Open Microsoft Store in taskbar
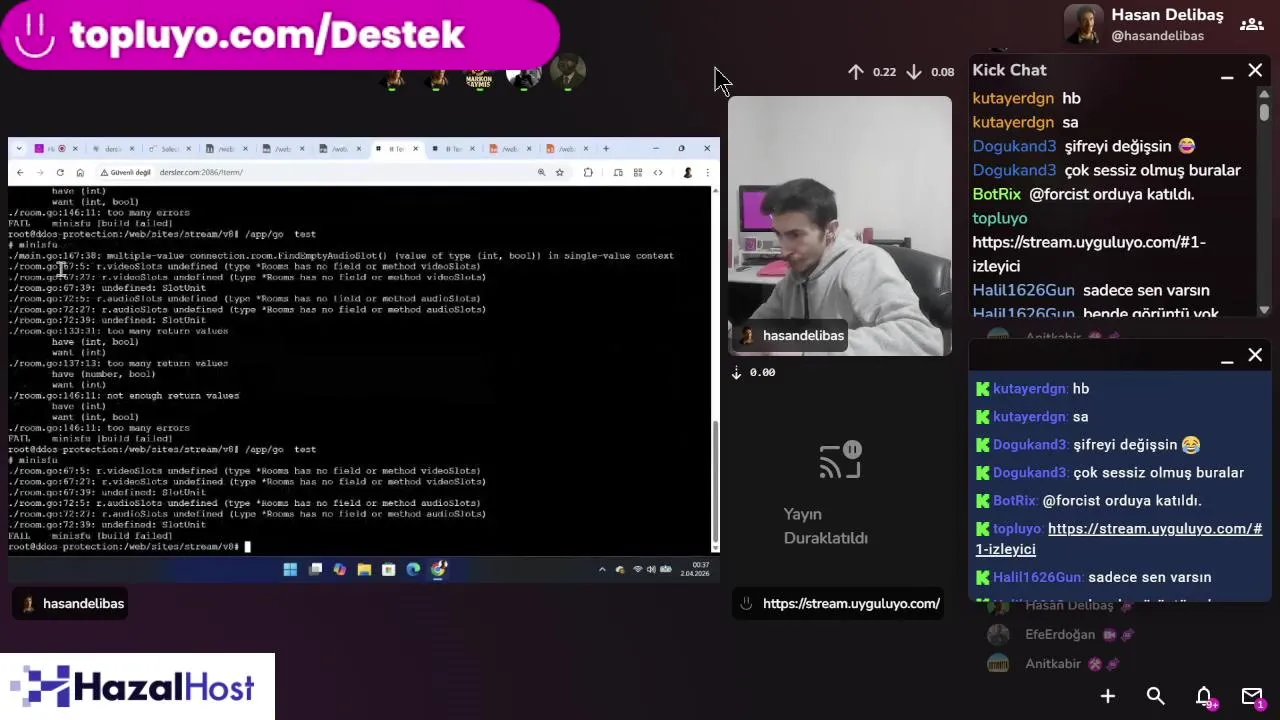Screen dimensions: 1280x720 pos(389,569)
